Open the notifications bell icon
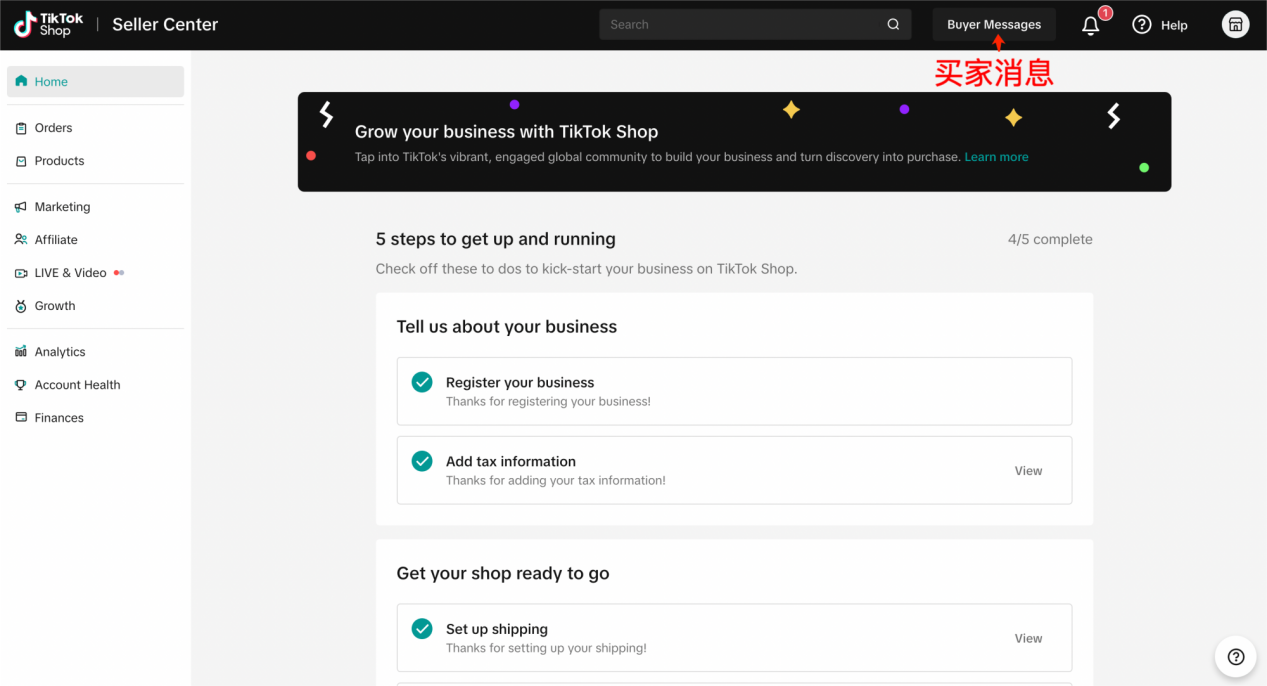The width and height of the screenshot is (1267, 686). 1091,26
